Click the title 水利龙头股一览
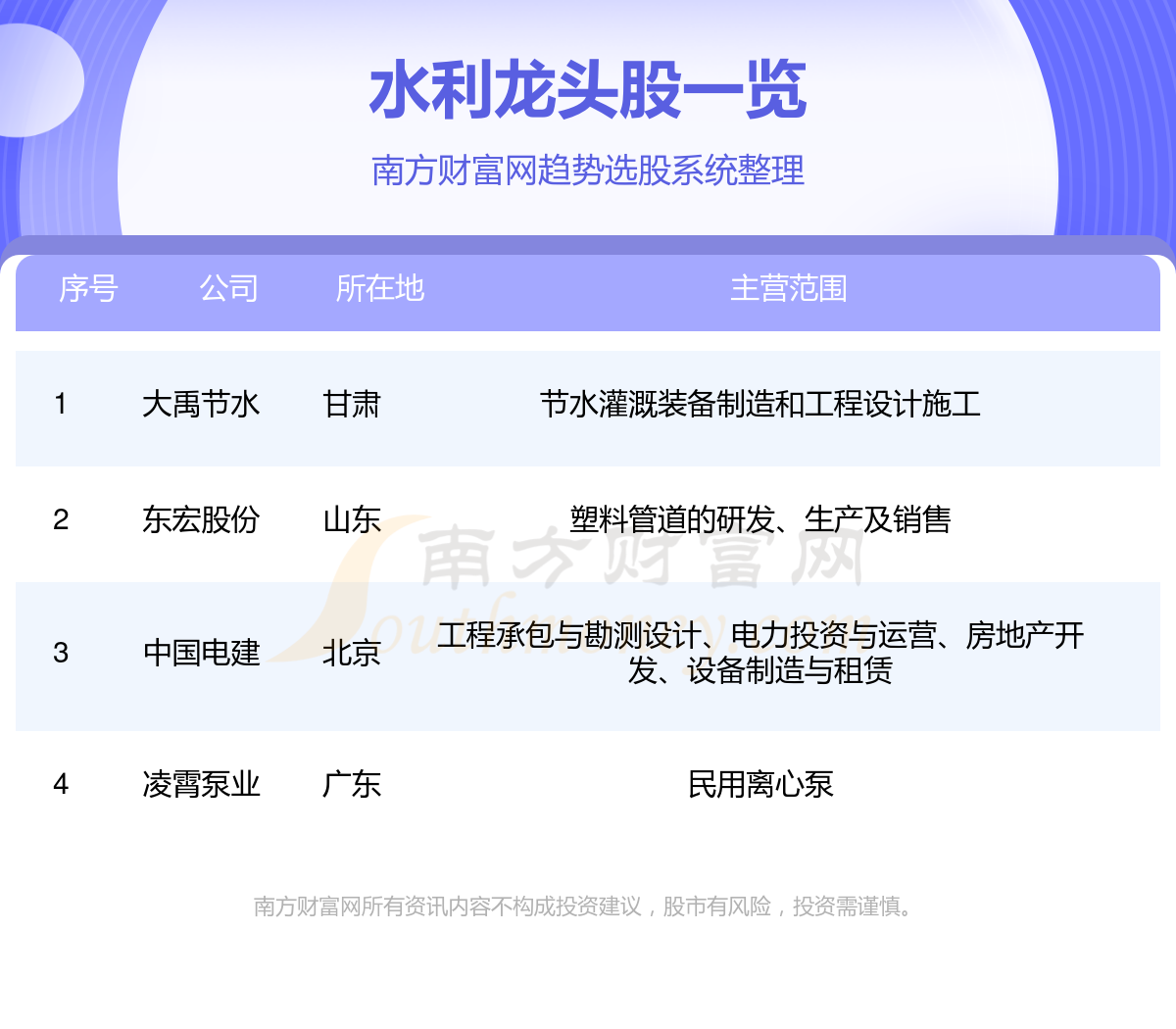 click(588, 90)
